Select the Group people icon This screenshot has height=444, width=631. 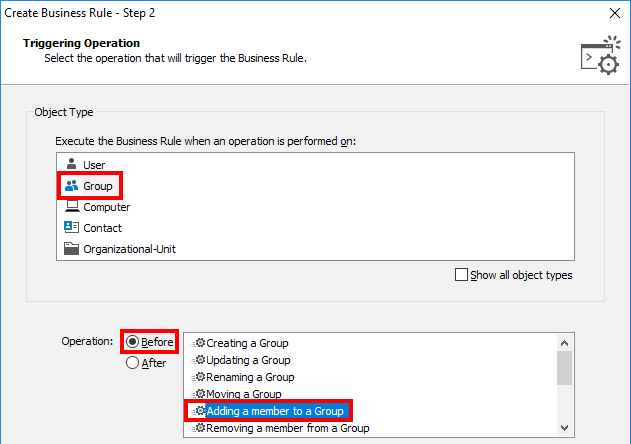[x=71, y=186]
